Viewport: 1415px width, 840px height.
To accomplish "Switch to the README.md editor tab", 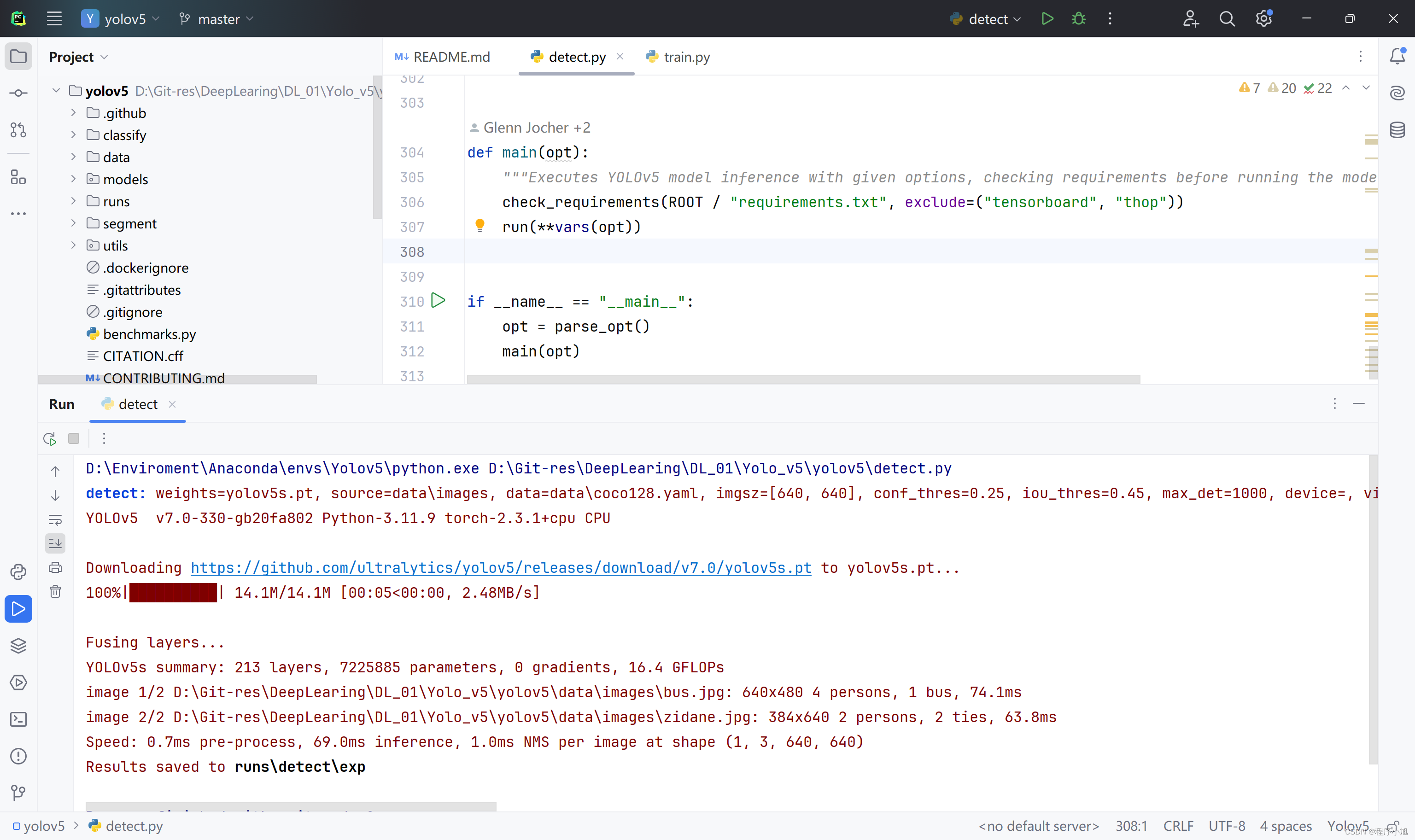I will click(x=443, y=57).
